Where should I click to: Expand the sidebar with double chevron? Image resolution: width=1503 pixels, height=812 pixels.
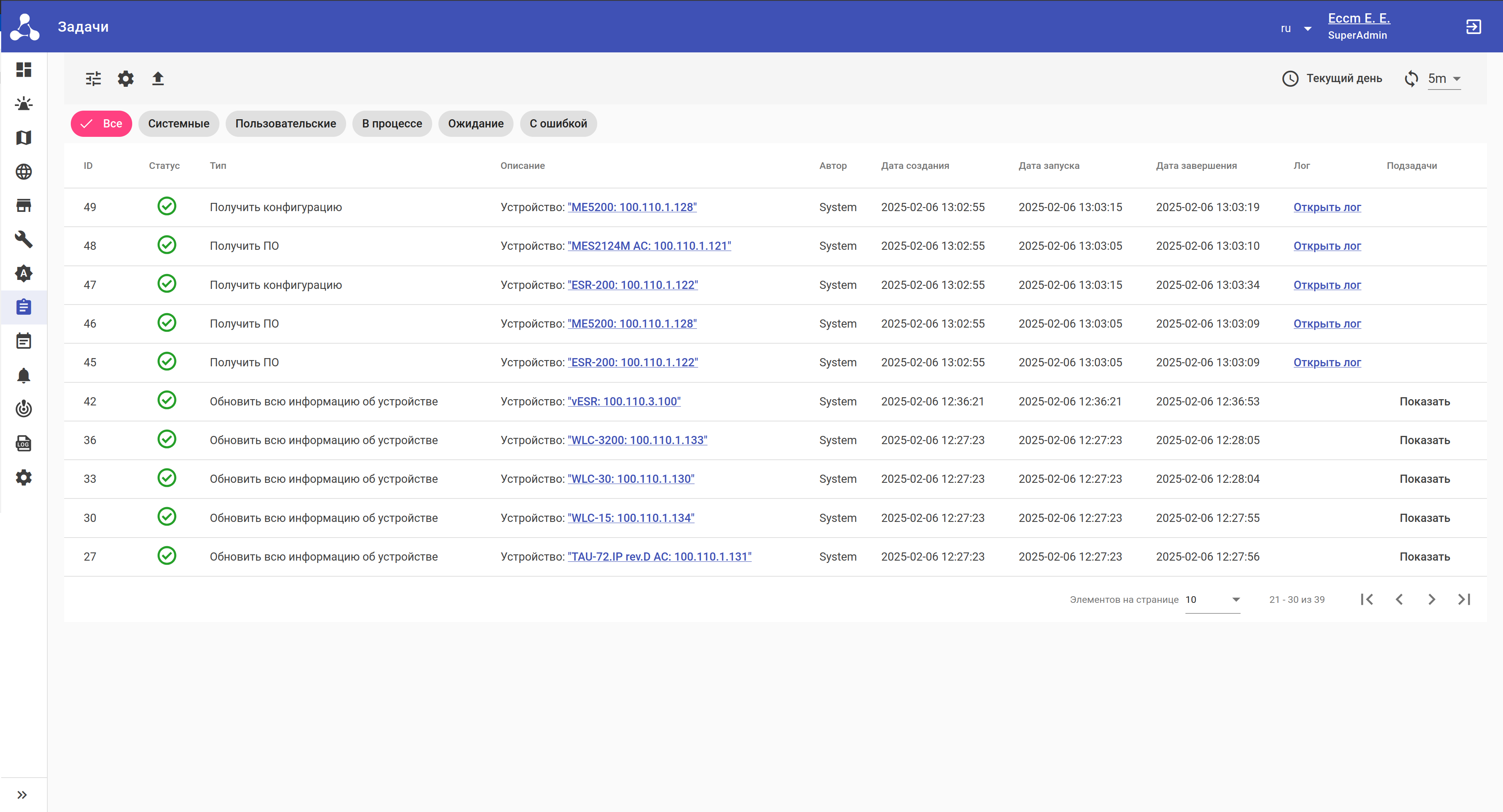pos(22,794)
